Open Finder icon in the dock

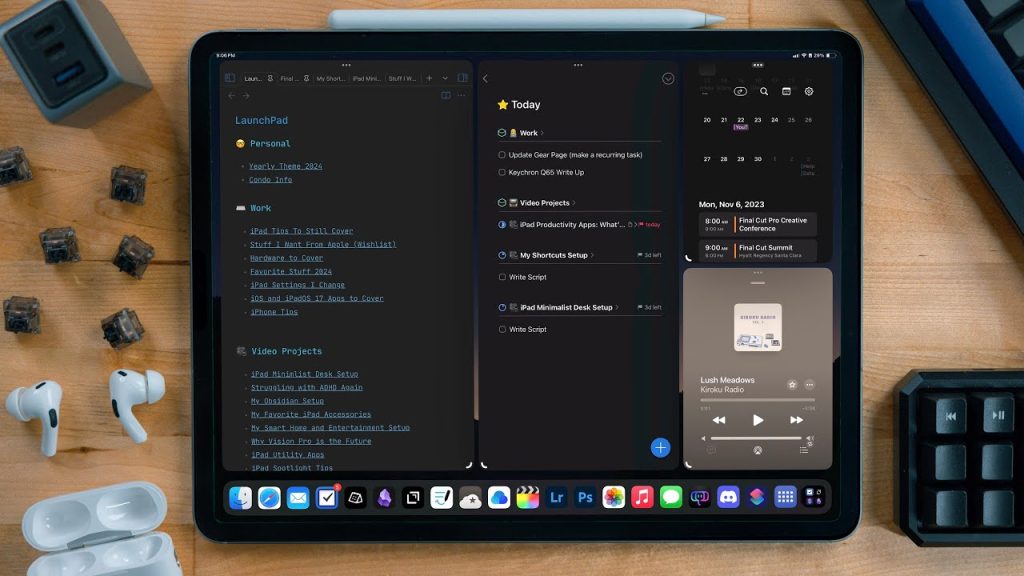pyautogui.click(x=240, y=498)
